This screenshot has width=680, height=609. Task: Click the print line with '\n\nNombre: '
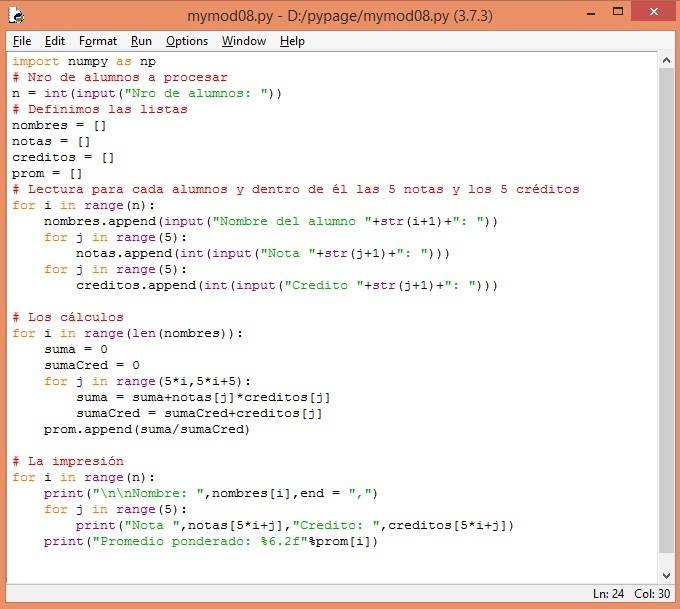pyautogui.click(x=211, y=494)
